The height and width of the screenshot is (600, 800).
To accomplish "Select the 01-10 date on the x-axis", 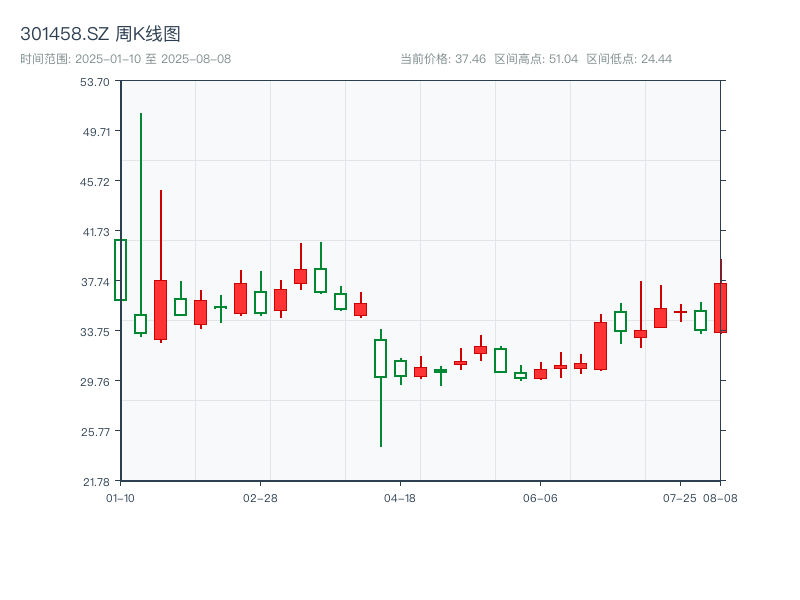I will pos(120,497).
